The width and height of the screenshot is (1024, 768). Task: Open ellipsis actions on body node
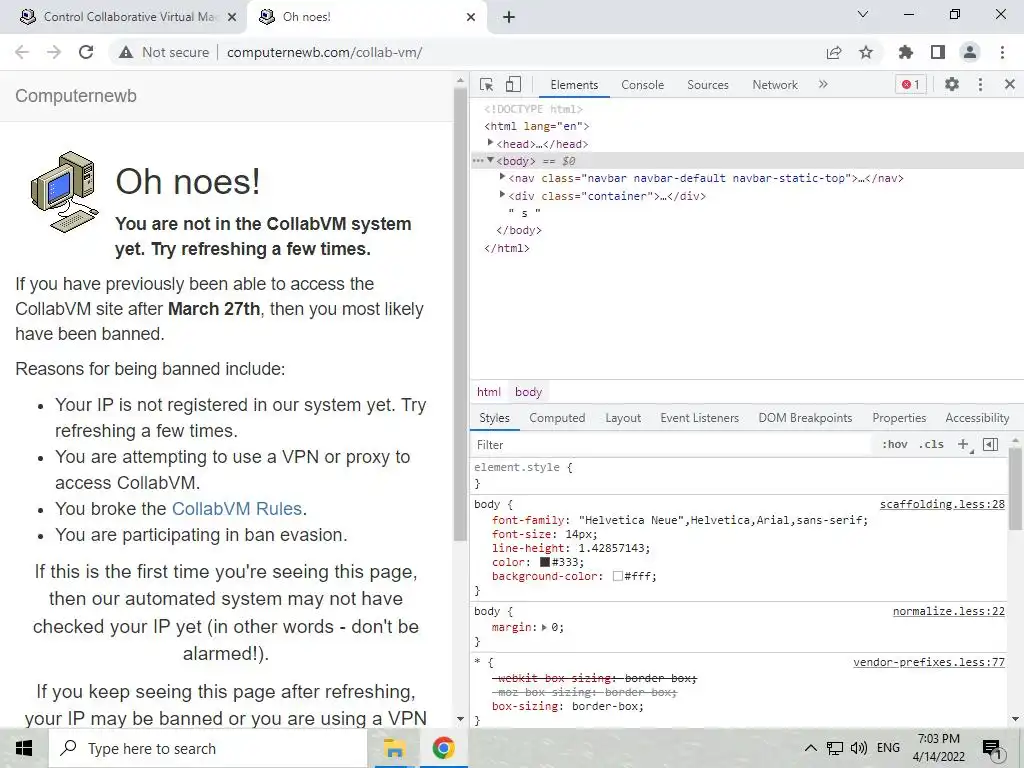(x=478, y=161)
